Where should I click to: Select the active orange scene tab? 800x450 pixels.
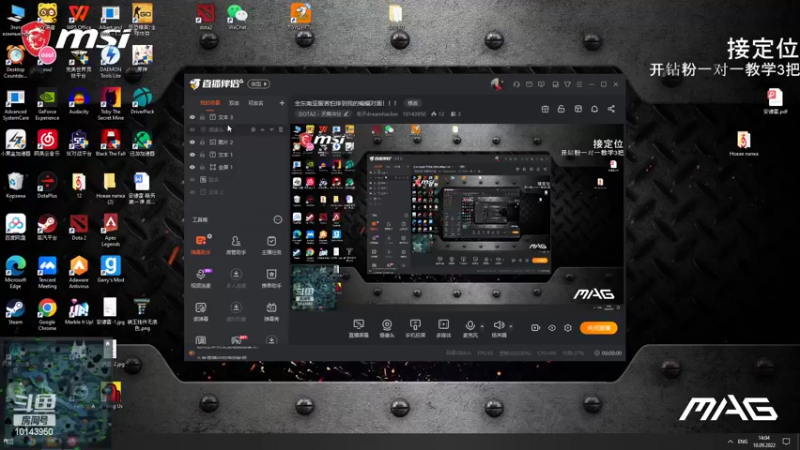(210, 103)
